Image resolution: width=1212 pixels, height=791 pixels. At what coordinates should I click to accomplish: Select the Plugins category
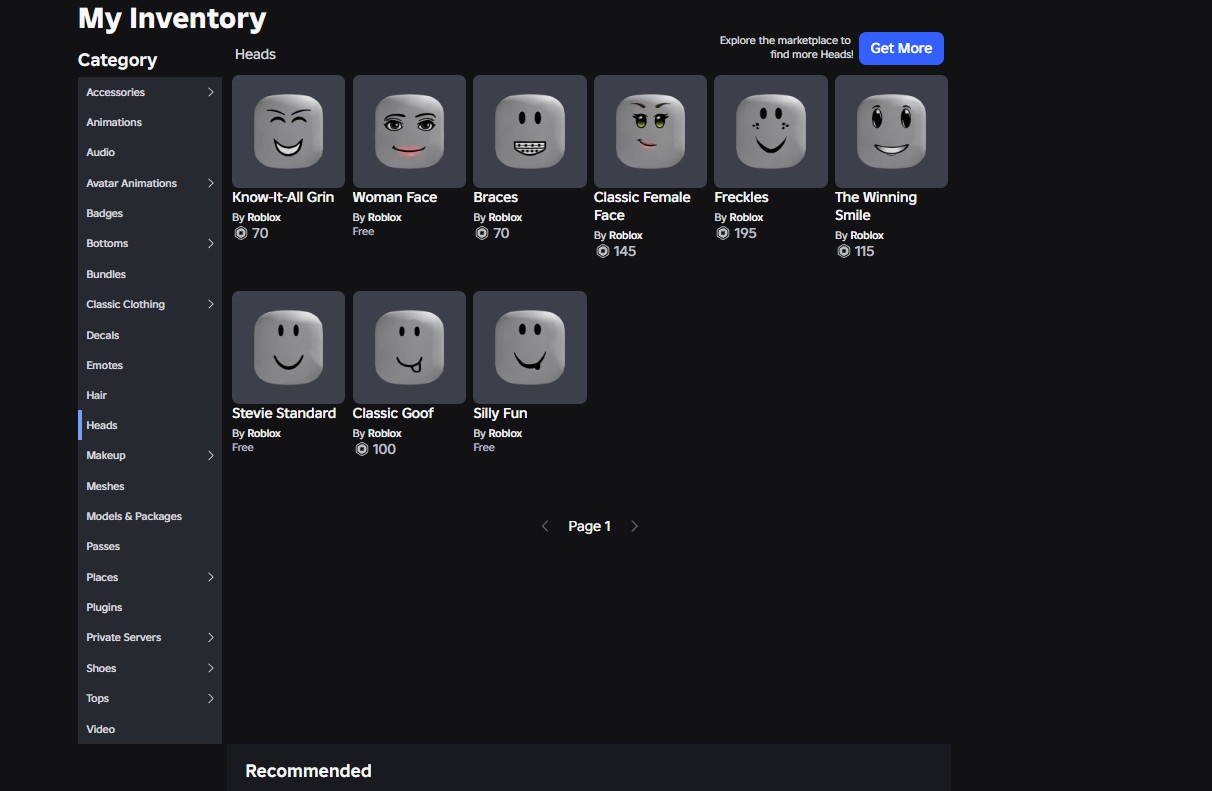[150, 607]
